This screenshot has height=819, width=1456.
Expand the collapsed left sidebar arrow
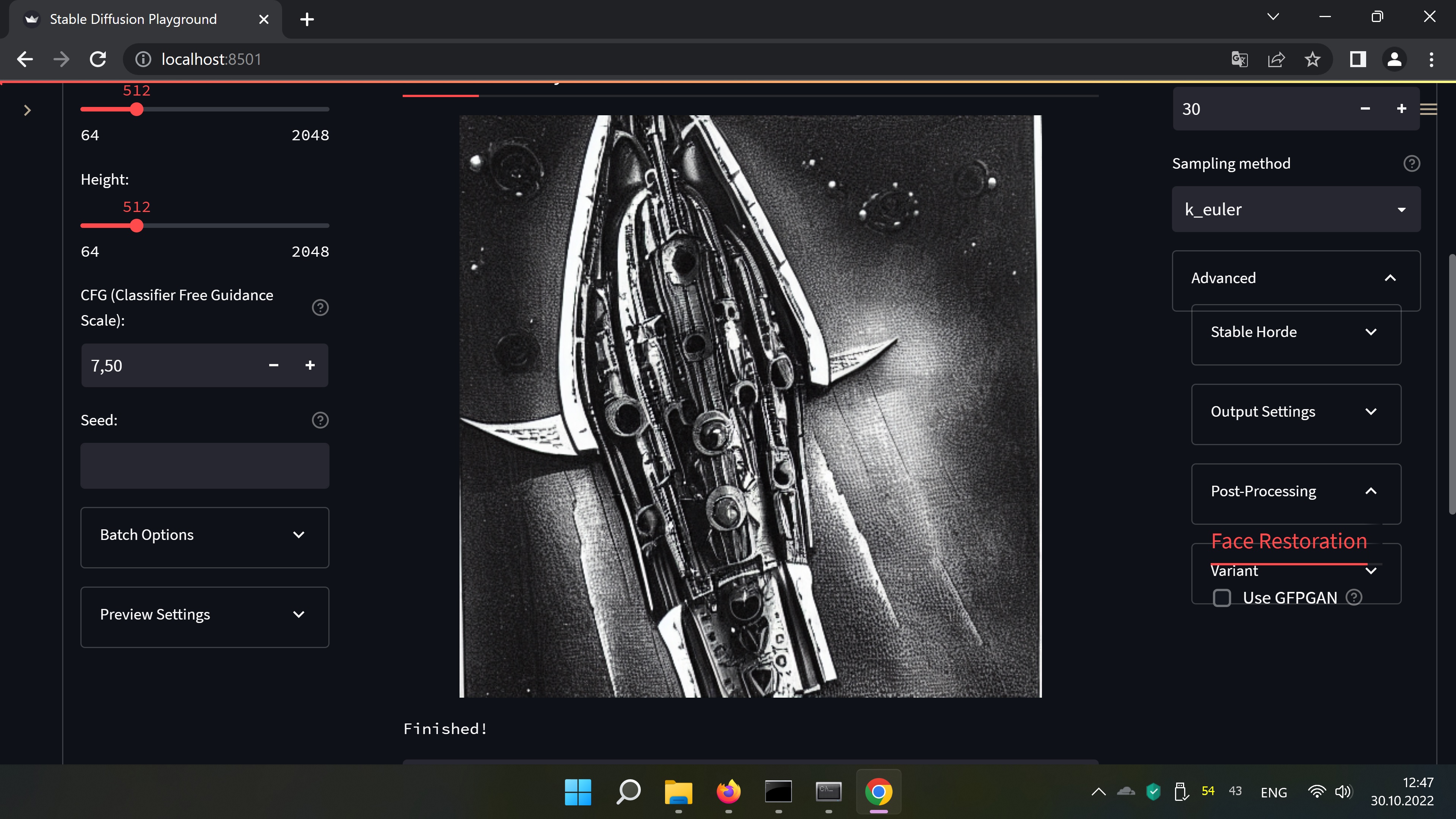(27, 110)
